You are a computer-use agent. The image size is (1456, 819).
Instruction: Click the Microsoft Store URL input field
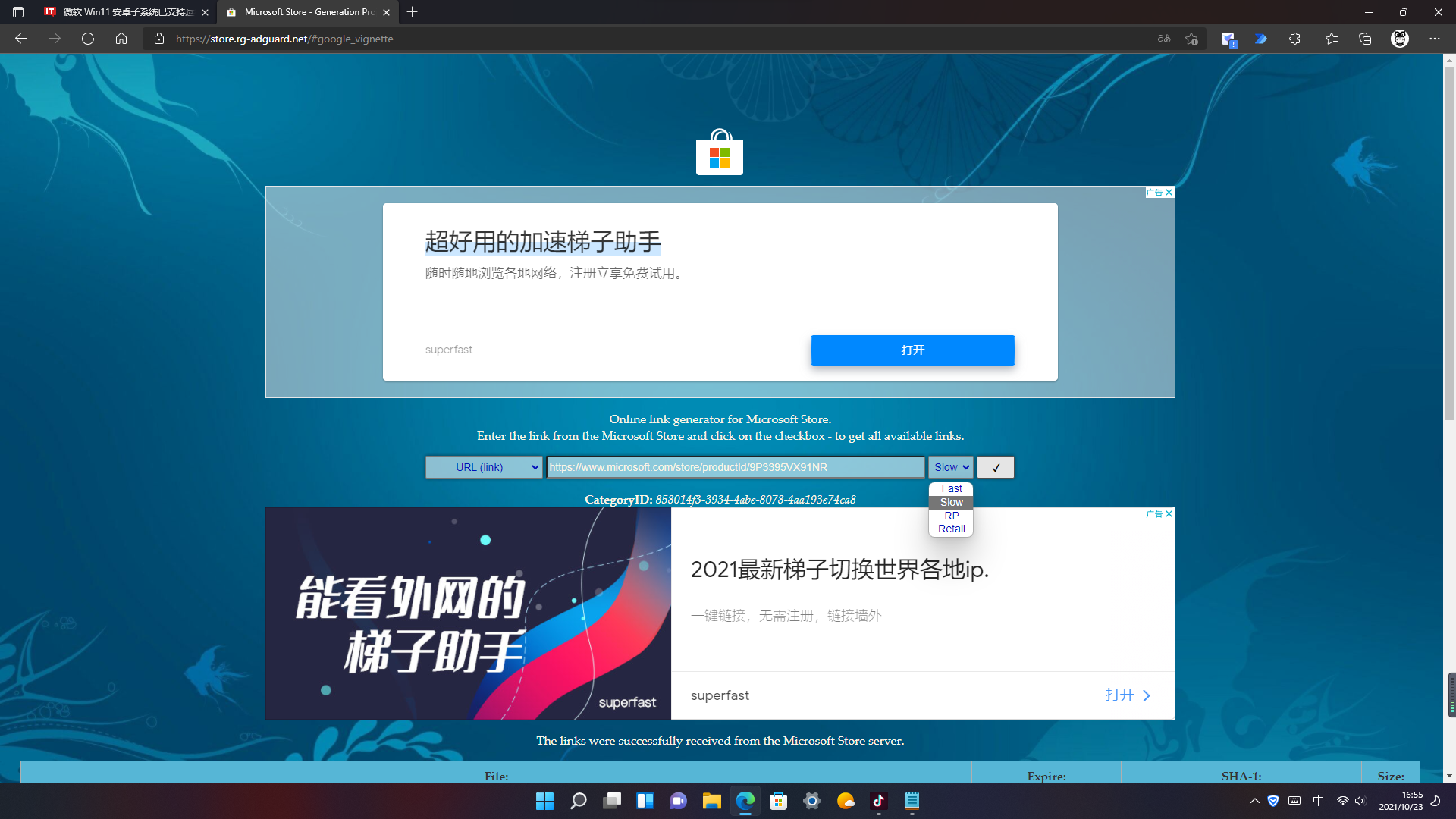coord(734,467)
